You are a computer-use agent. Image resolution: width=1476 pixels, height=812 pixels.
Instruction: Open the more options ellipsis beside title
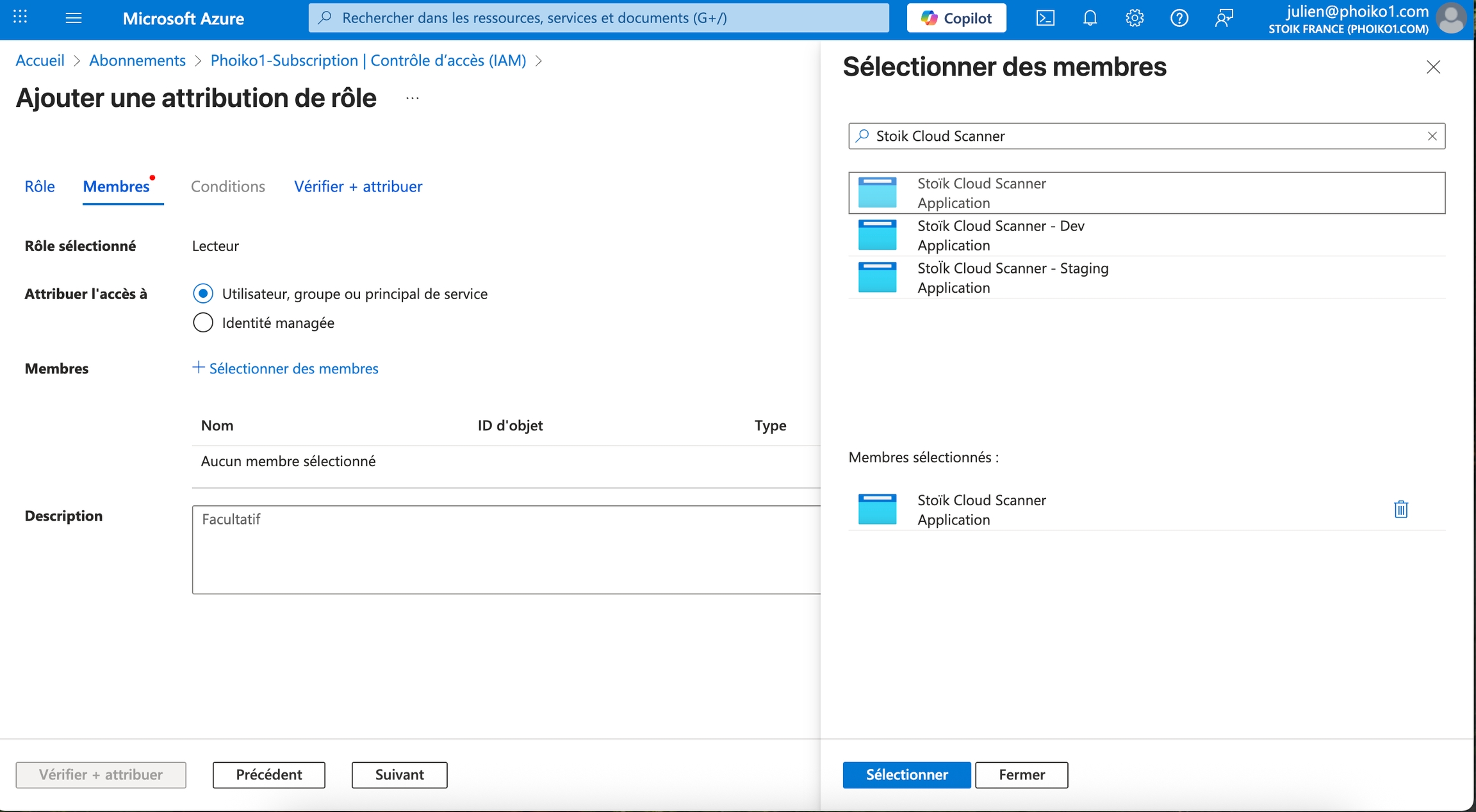click(413, 98)
